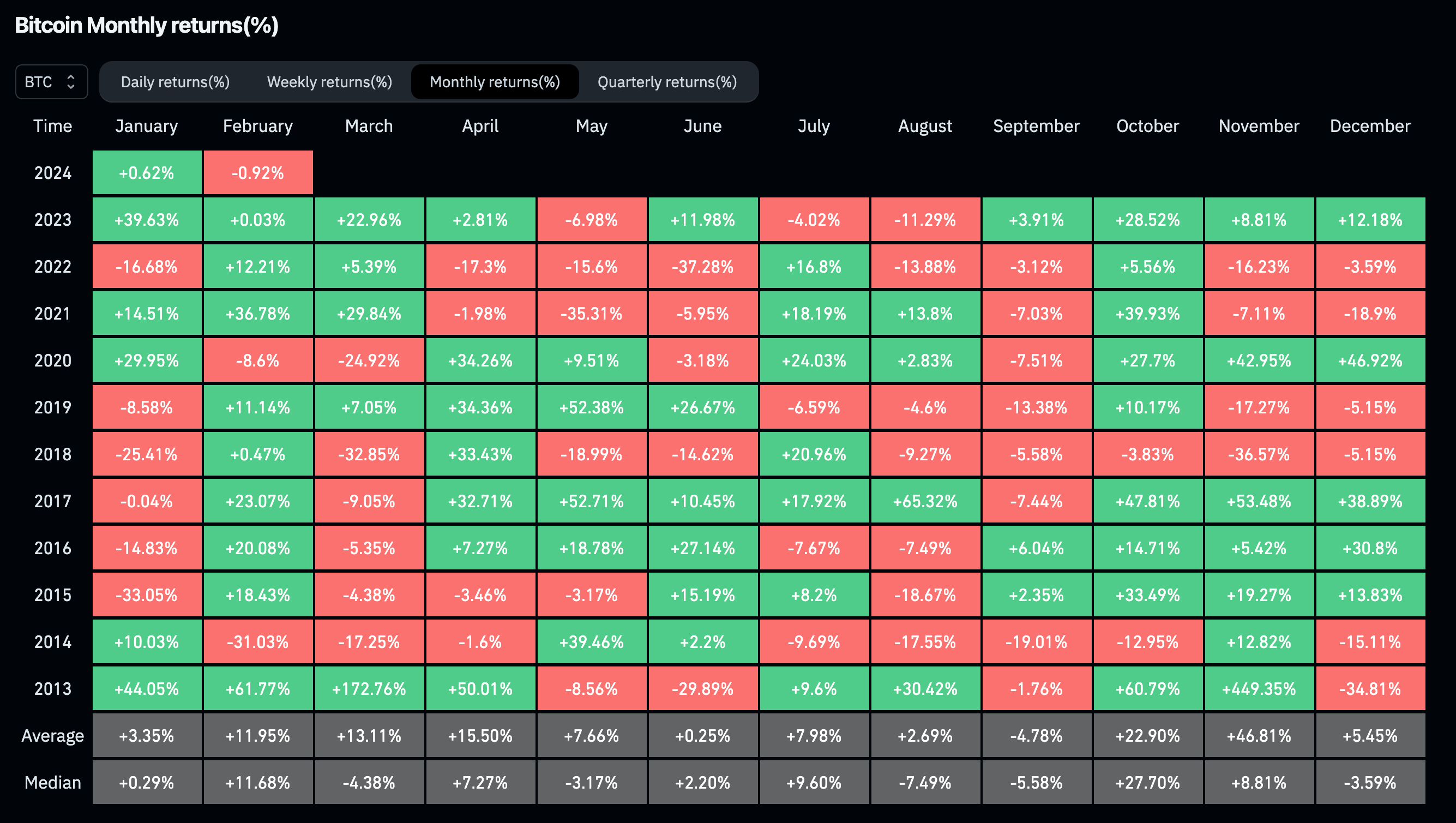The width and height of the screenshot is (1456, 823).
Task: Click the November column header
Action: pos(1259,125)
